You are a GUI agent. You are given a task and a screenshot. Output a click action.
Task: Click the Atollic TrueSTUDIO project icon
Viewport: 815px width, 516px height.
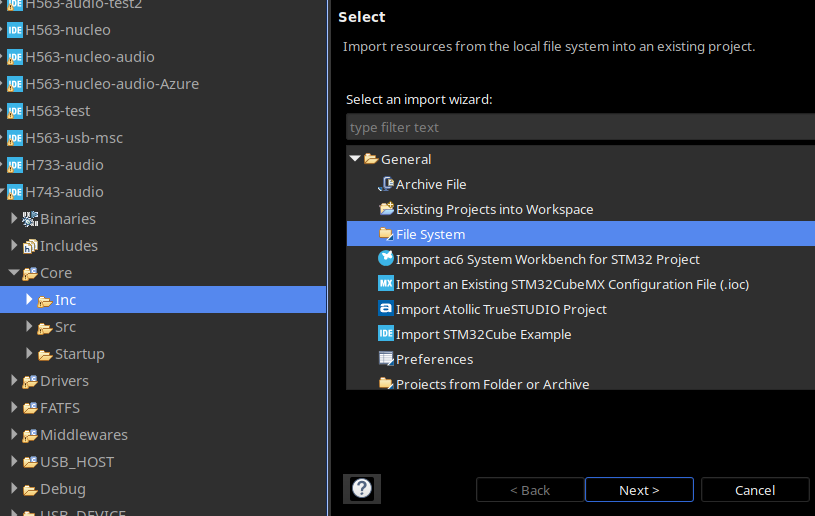pyautogui.click(x=386, y=309)
